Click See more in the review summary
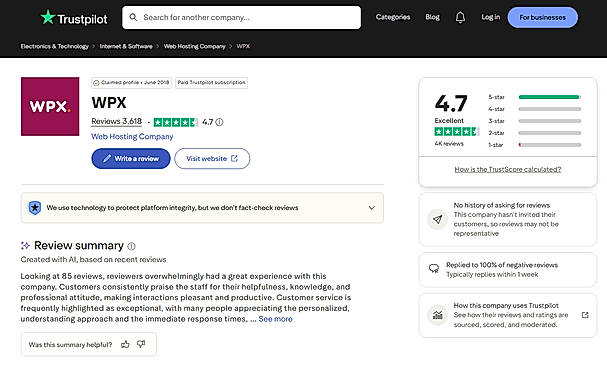 pos(275,319)
